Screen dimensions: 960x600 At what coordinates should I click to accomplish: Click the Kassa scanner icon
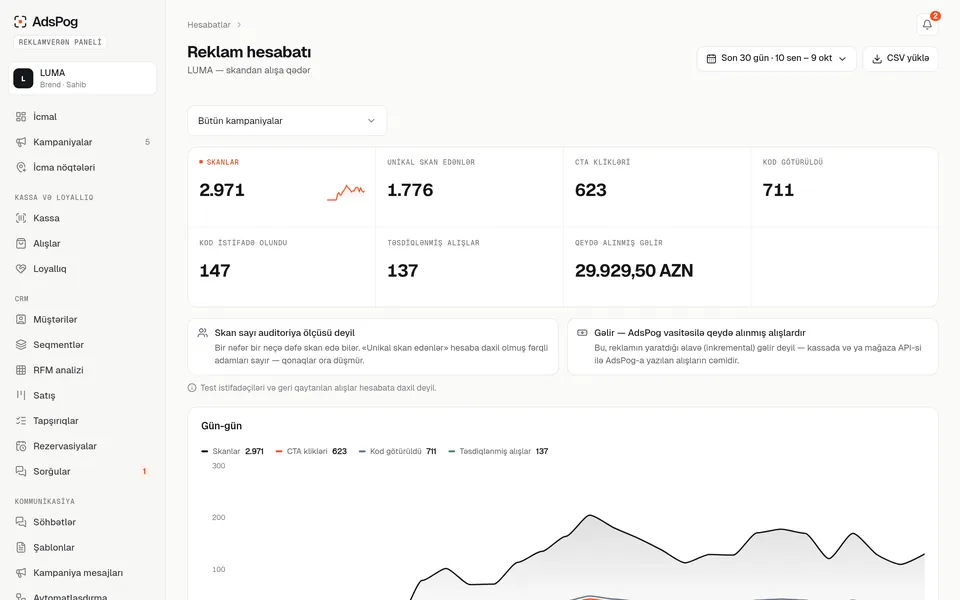21,218
